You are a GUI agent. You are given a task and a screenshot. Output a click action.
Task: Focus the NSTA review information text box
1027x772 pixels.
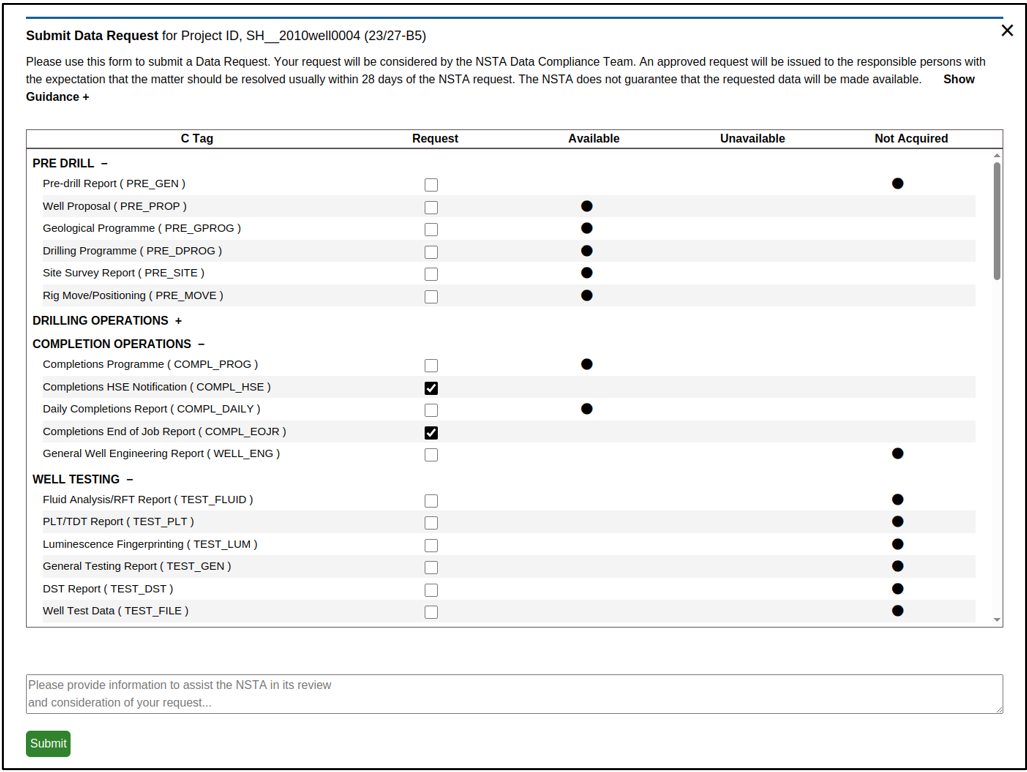[x=514, y=694]
